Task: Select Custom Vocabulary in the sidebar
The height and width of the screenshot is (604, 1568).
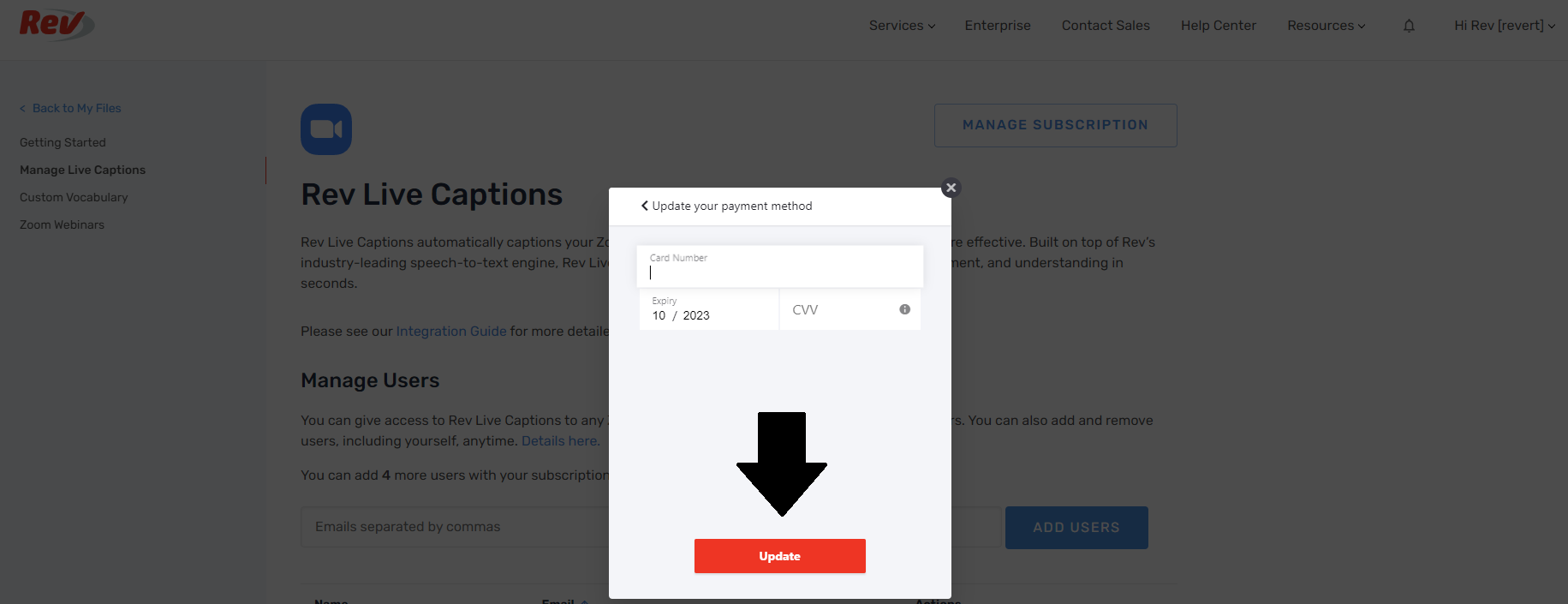Action: pos(74,197)
